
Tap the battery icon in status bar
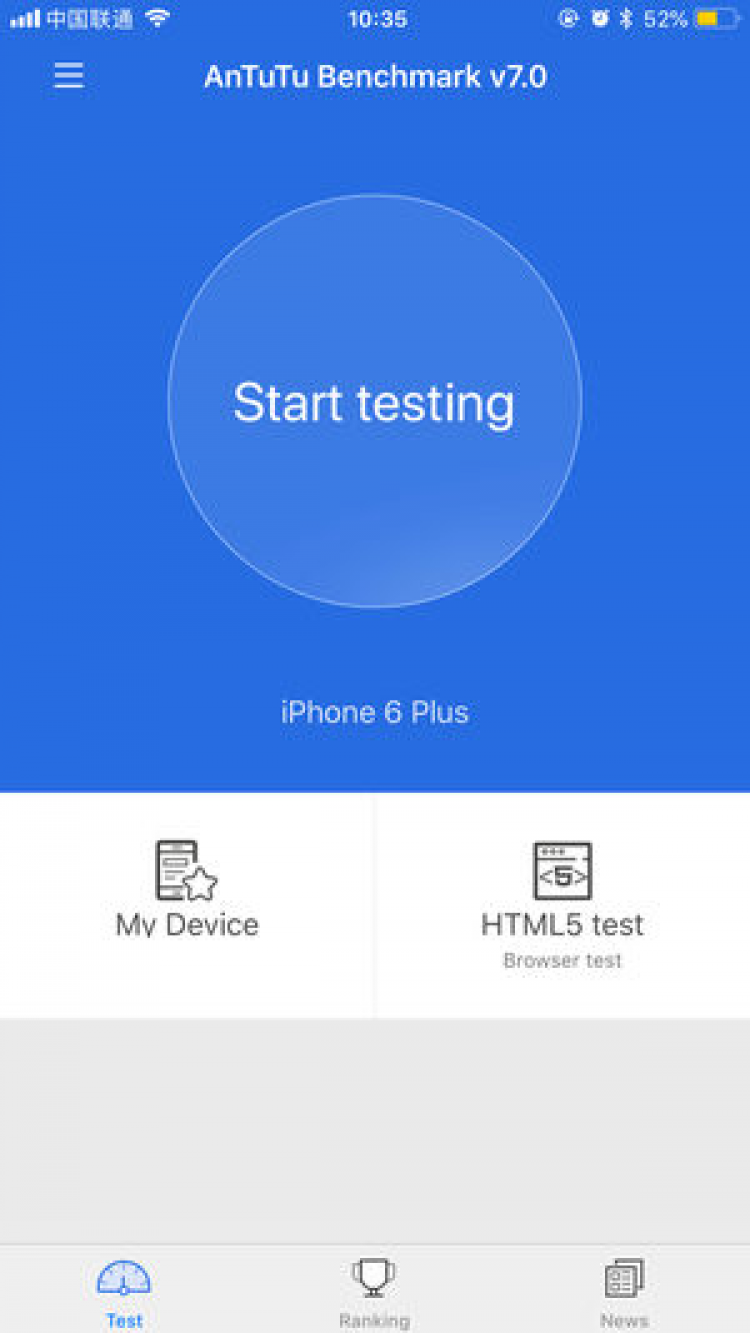716,18
